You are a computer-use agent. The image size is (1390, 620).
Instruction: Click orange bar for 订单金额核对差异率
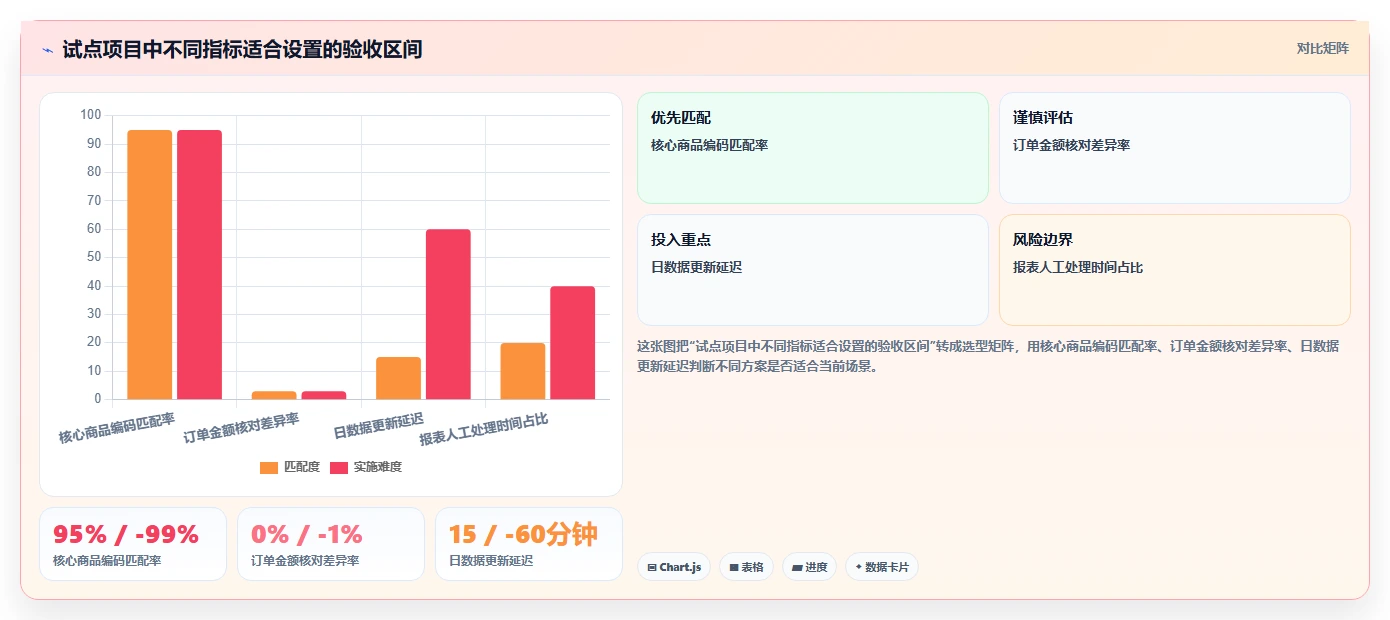coord(274,395)
